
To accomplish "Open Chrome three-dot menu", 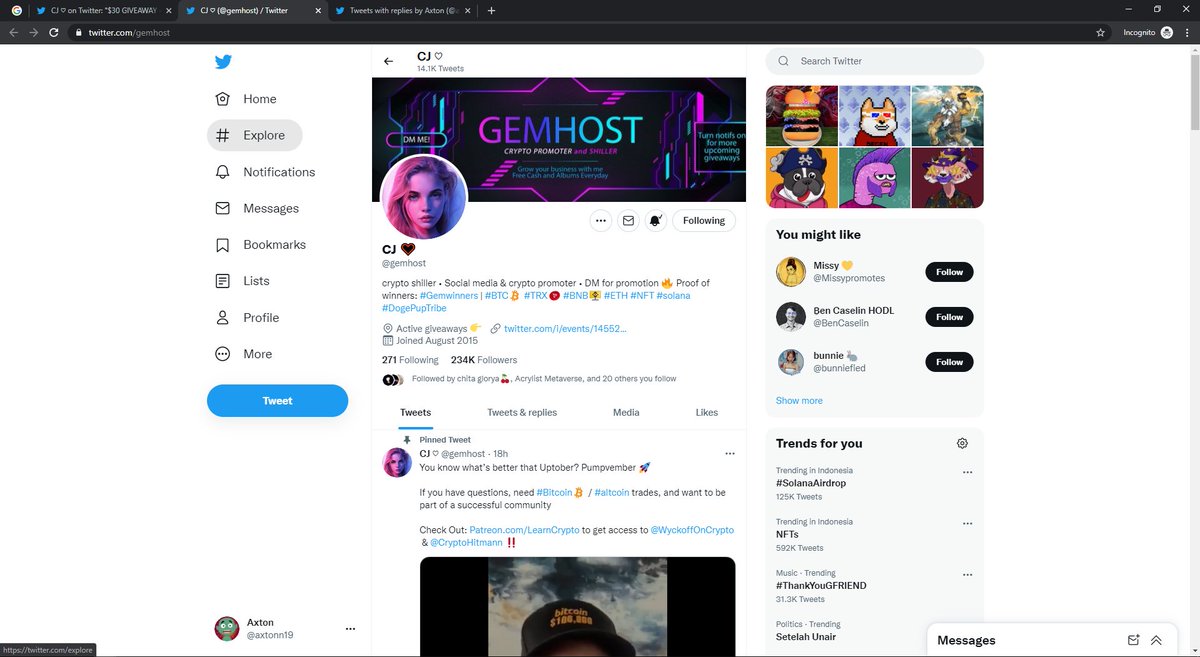I will point(1187,32).
